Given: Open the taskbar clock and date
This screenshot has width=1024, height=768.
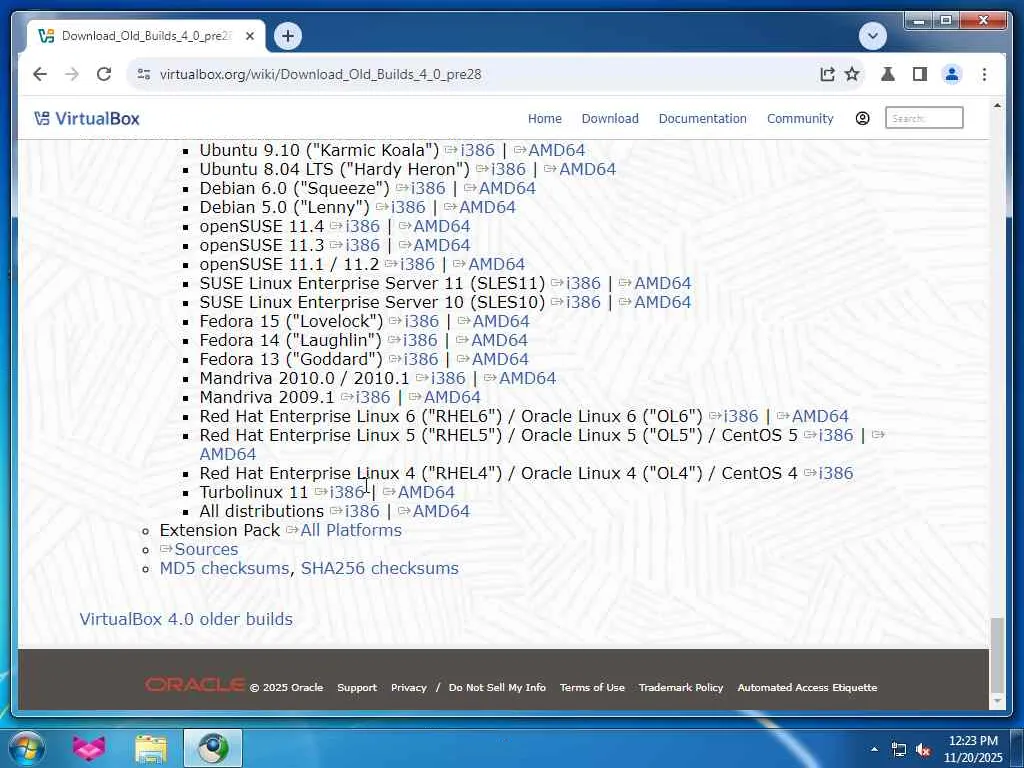Looking at the screenshot, I should pos(973,749).
